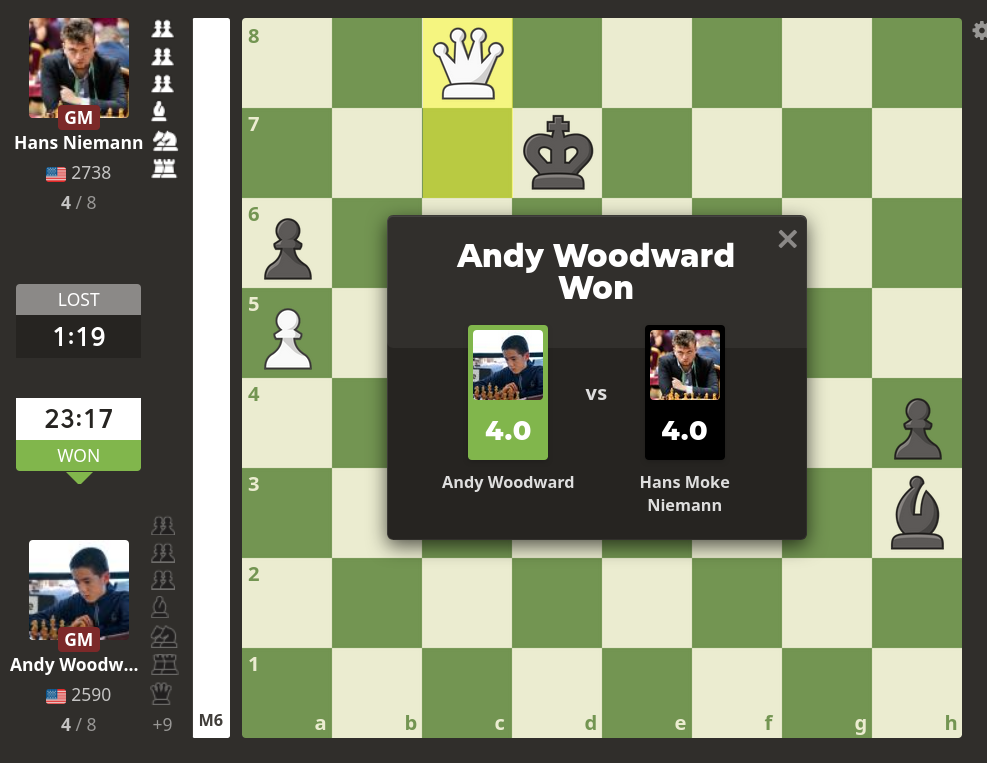The width and height of the screenshot is (987, 763).
Task: Click the black pawn on h4
Action: pos(918,429)
